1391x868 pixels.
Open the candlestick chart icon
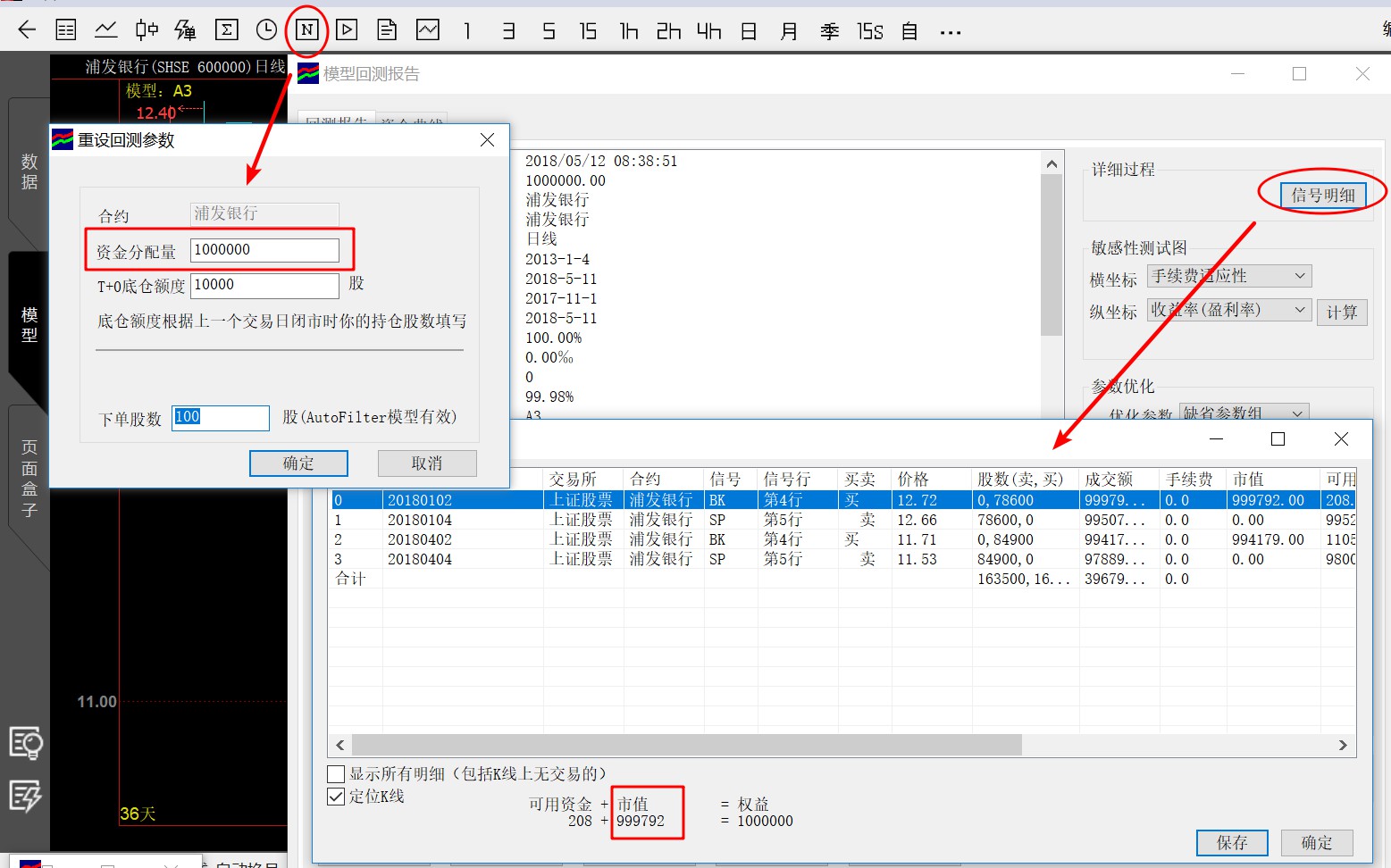(147, 30)
